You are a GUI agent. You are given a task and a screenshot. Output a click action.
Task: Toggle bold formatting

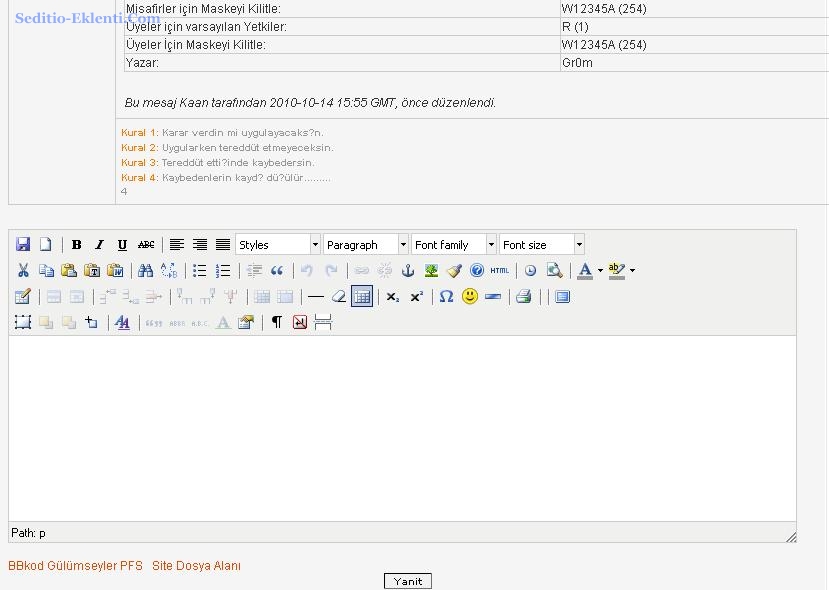[77, 245]
